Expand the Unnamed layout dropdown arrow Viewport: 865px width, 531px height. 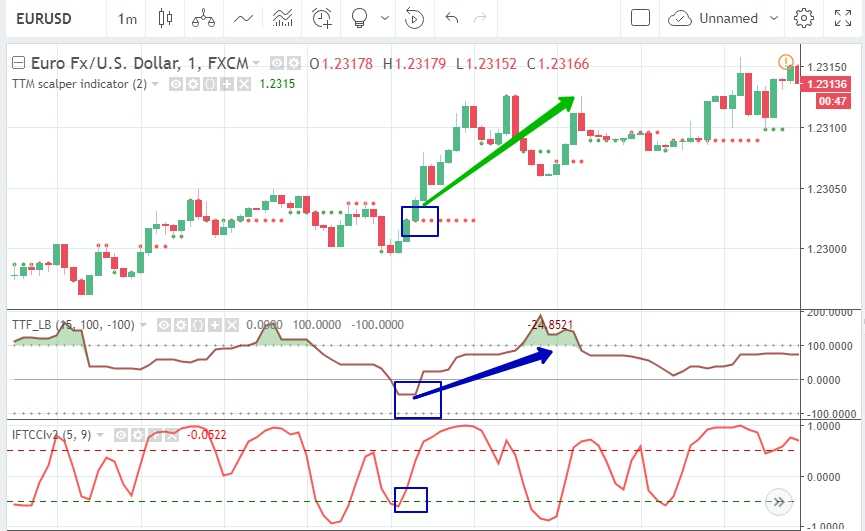(x=775, y=18)
